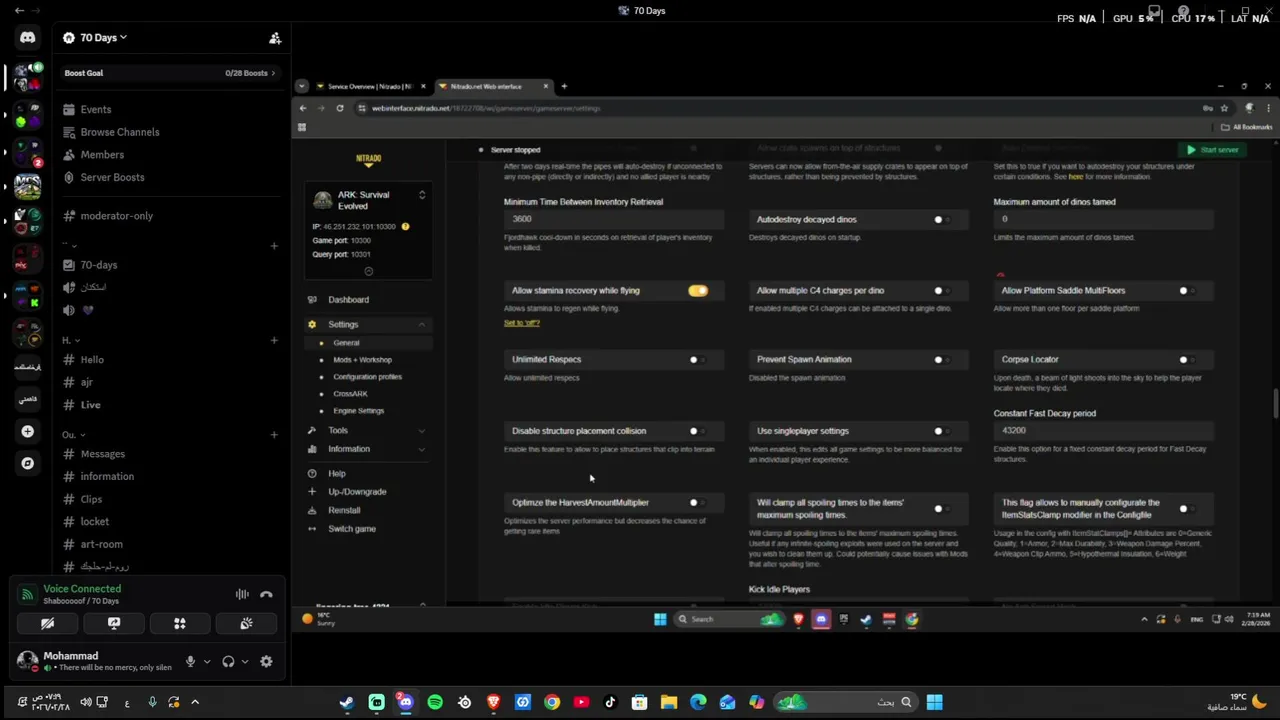Disconnect from voice using the hang-up icon
The height and width of the screenshot is (720, 1280).
pos(266,594)
